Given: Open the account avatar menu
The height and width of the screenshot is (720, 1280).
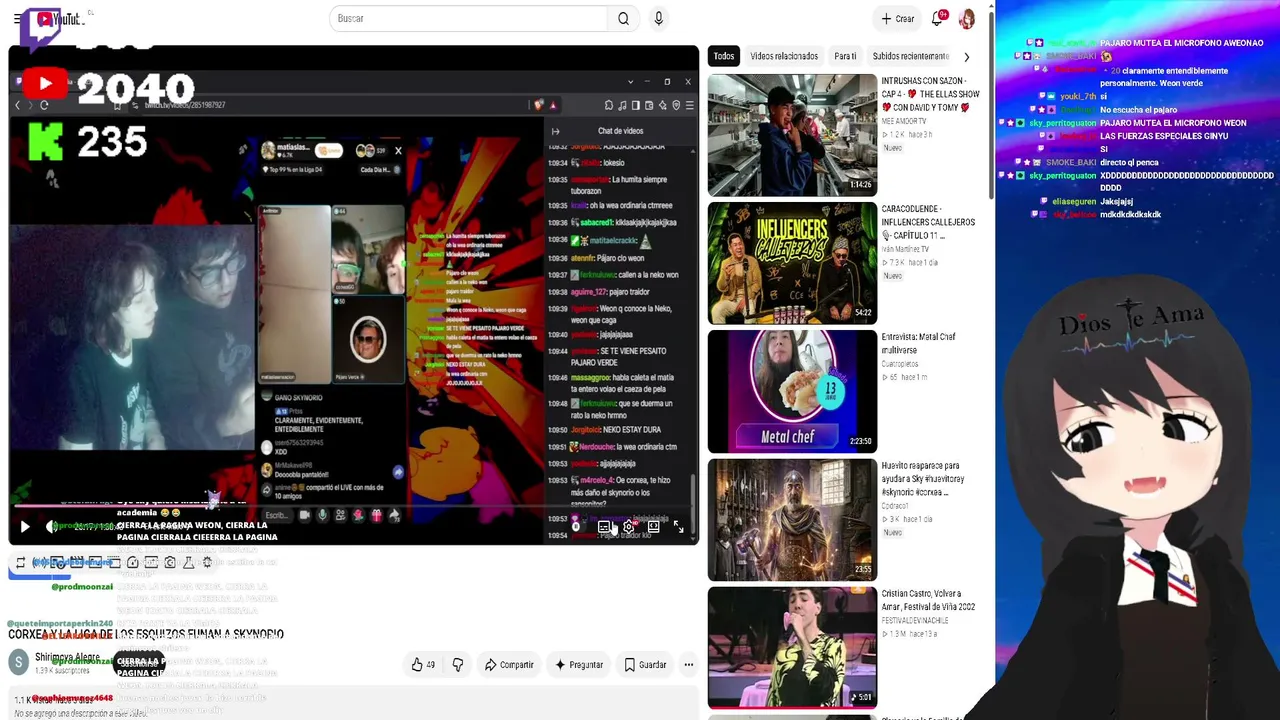Looking at the screenshot, I should [x=967, y=19].
